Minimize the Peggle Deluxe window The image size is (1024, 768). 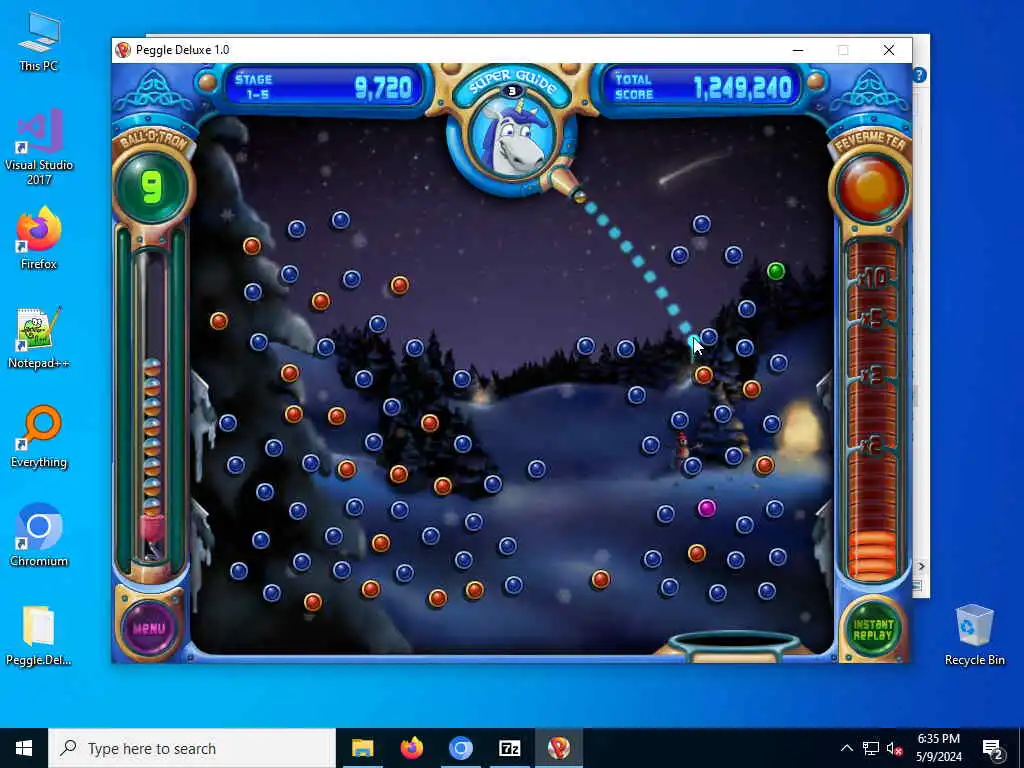(797, 50)
